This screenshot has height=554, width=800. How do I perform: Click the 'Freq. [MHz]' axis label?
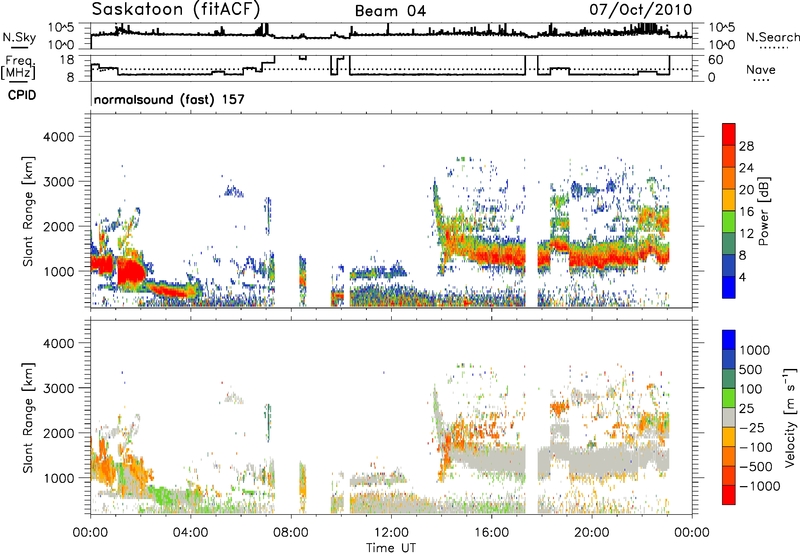click(x=18, y=67)
